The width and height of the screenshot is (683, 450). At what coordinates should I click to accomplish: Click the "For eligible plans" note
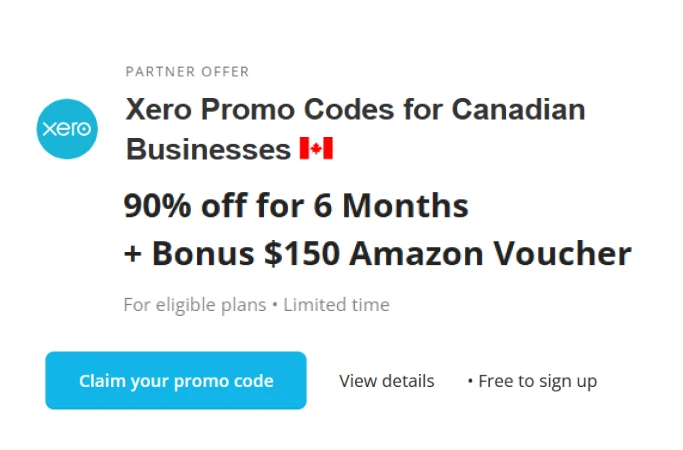click(x=194, y=305)
